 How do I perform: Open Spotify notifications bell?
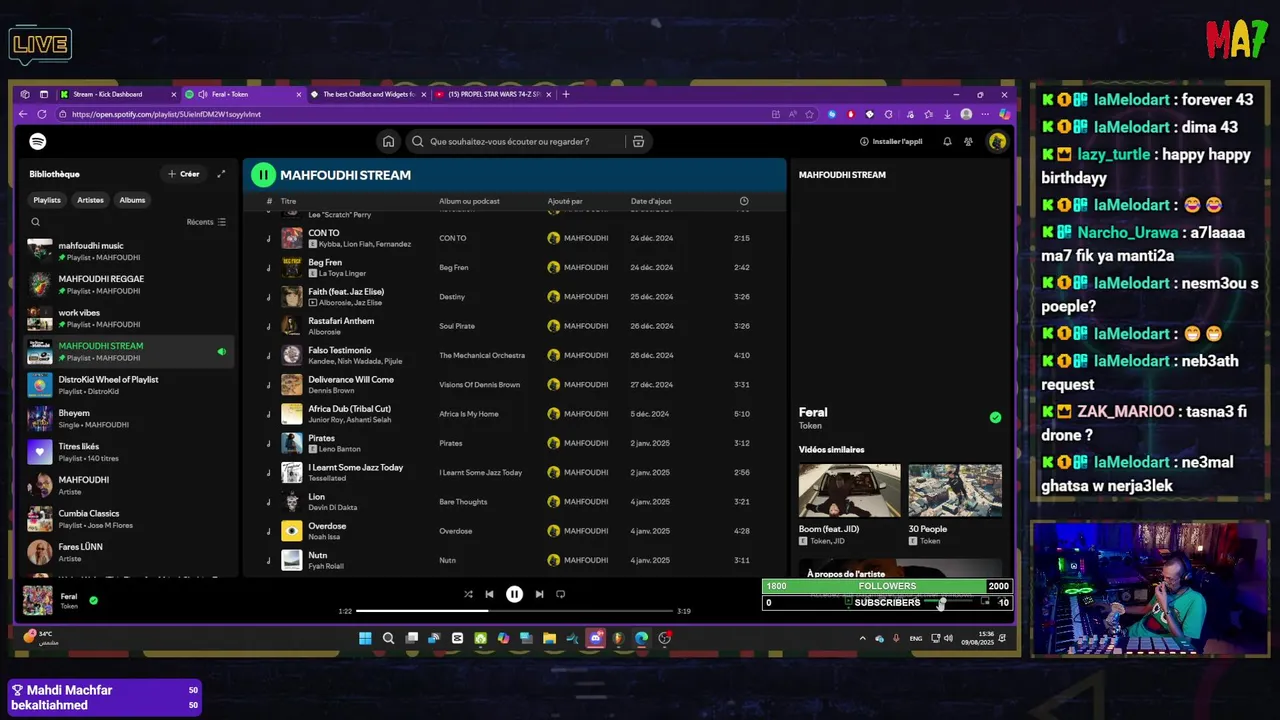tap(947, 142)
